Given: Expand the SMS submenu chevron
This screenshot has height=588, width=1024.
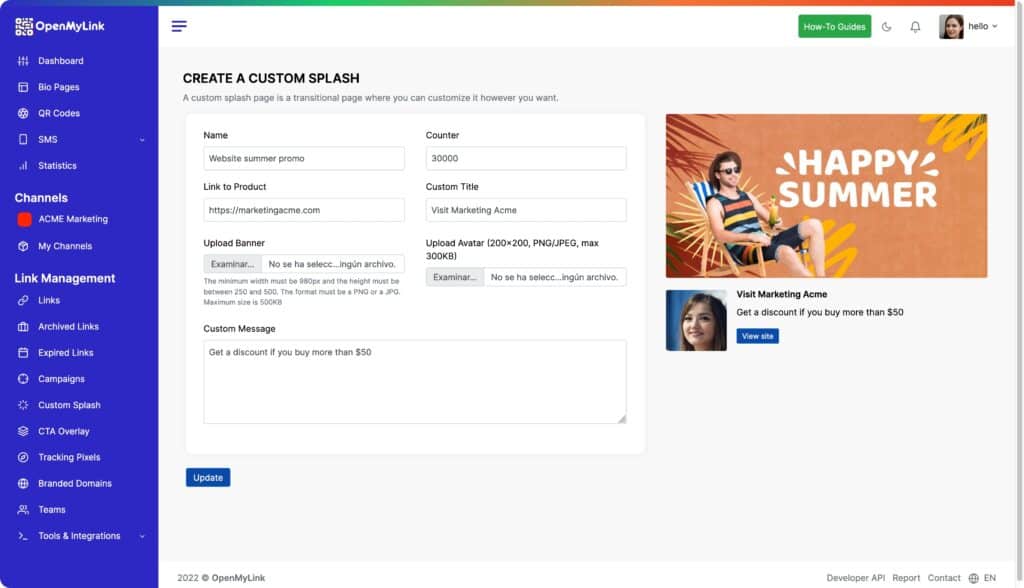Looking at the screenshot, I should click(x=142, y=140).
